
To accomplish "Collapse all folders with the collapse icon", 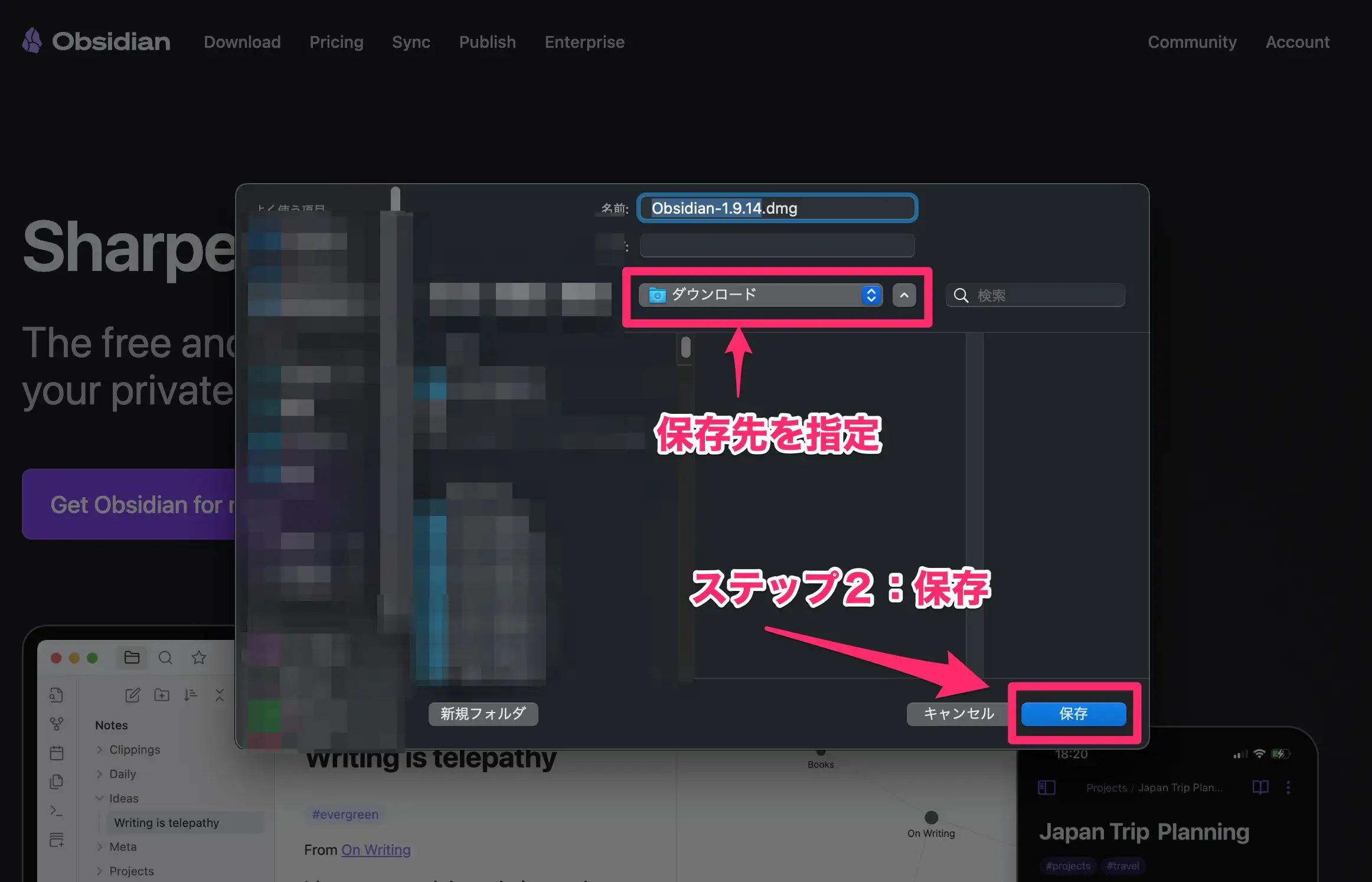I will pos(220,695).
